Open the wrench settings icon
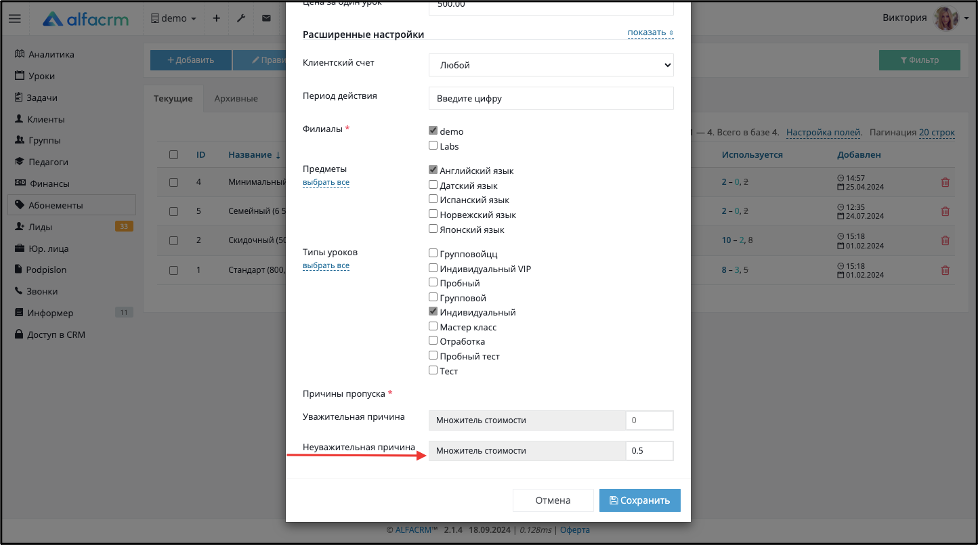This screenshot has width=979, height=545. 241,19
